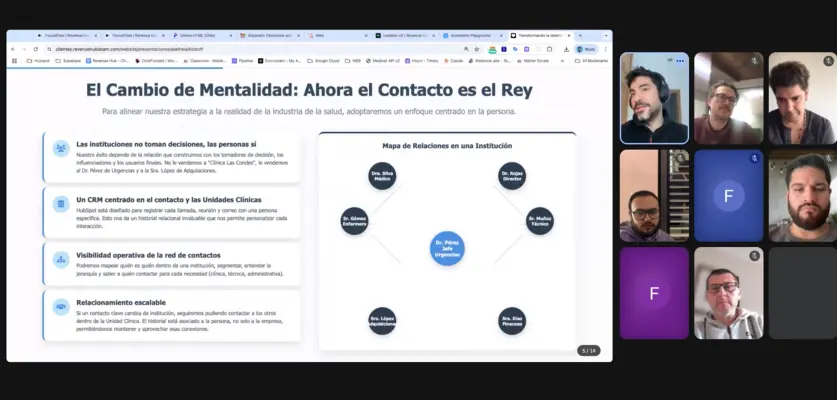
Task: Open Webmove.site bookmark
Action: coord(489,61)
